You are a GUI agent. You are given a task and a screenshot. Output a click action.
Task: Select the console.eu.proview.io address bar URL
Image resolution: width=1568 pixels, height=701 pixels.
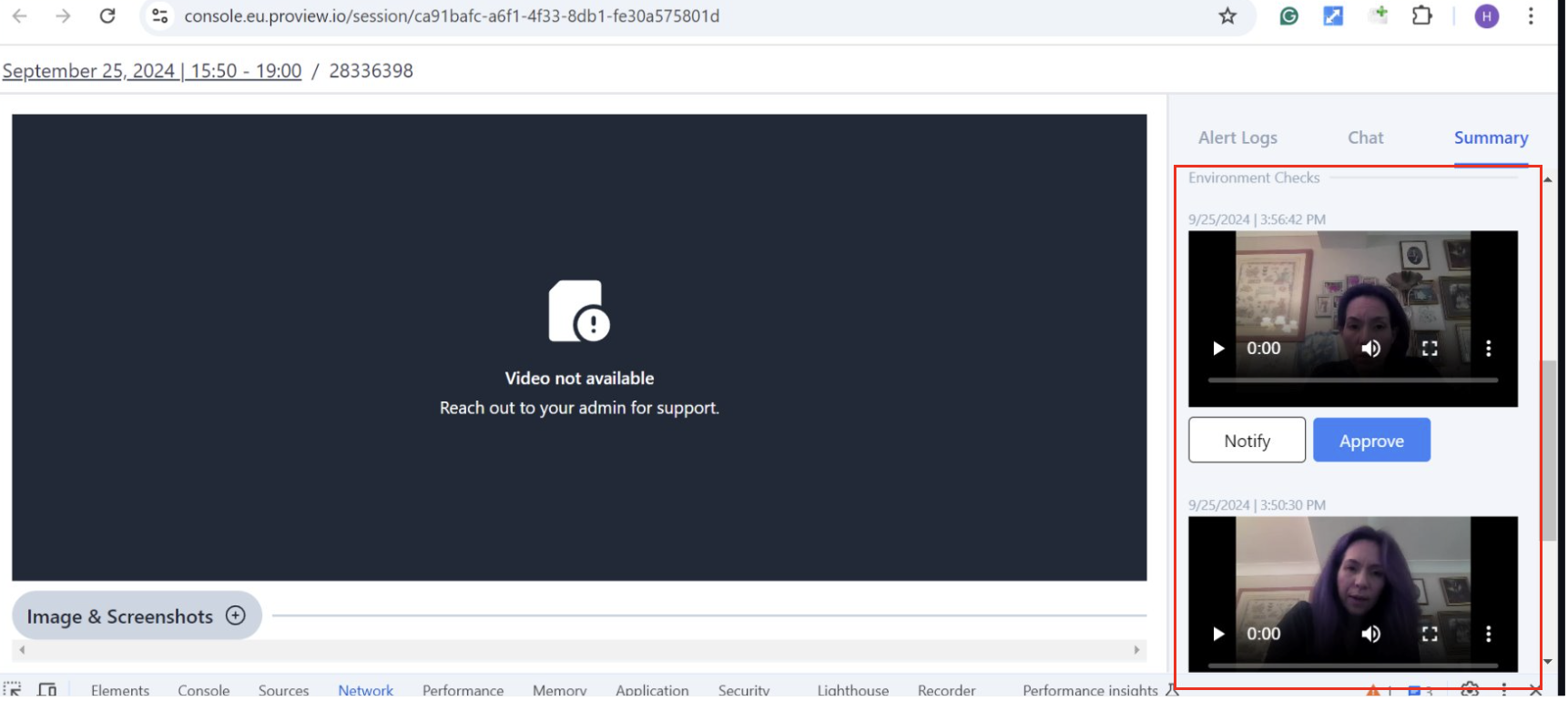[452, 16]
